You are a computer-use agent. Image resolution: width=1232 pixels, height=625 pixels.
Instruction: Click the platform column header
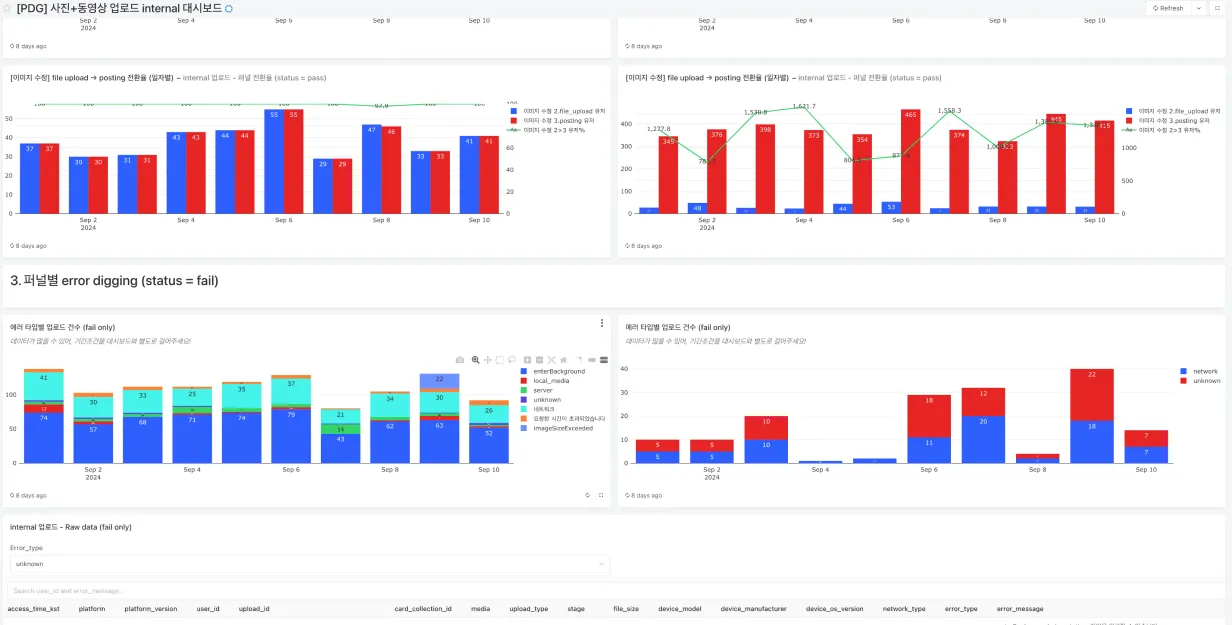[x=92, y=608]
